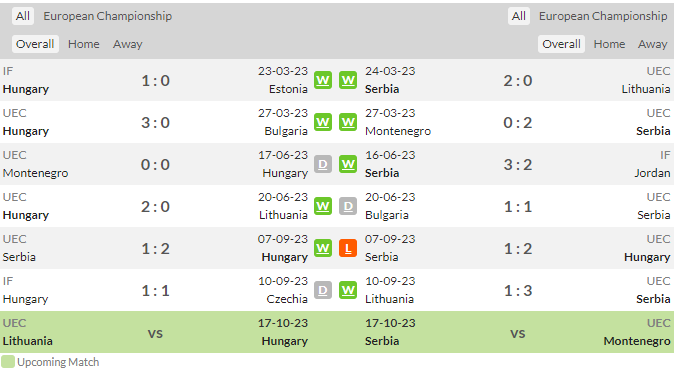Select the left All filter tab
The image size is (676, 388).
(x=23, y=16)
